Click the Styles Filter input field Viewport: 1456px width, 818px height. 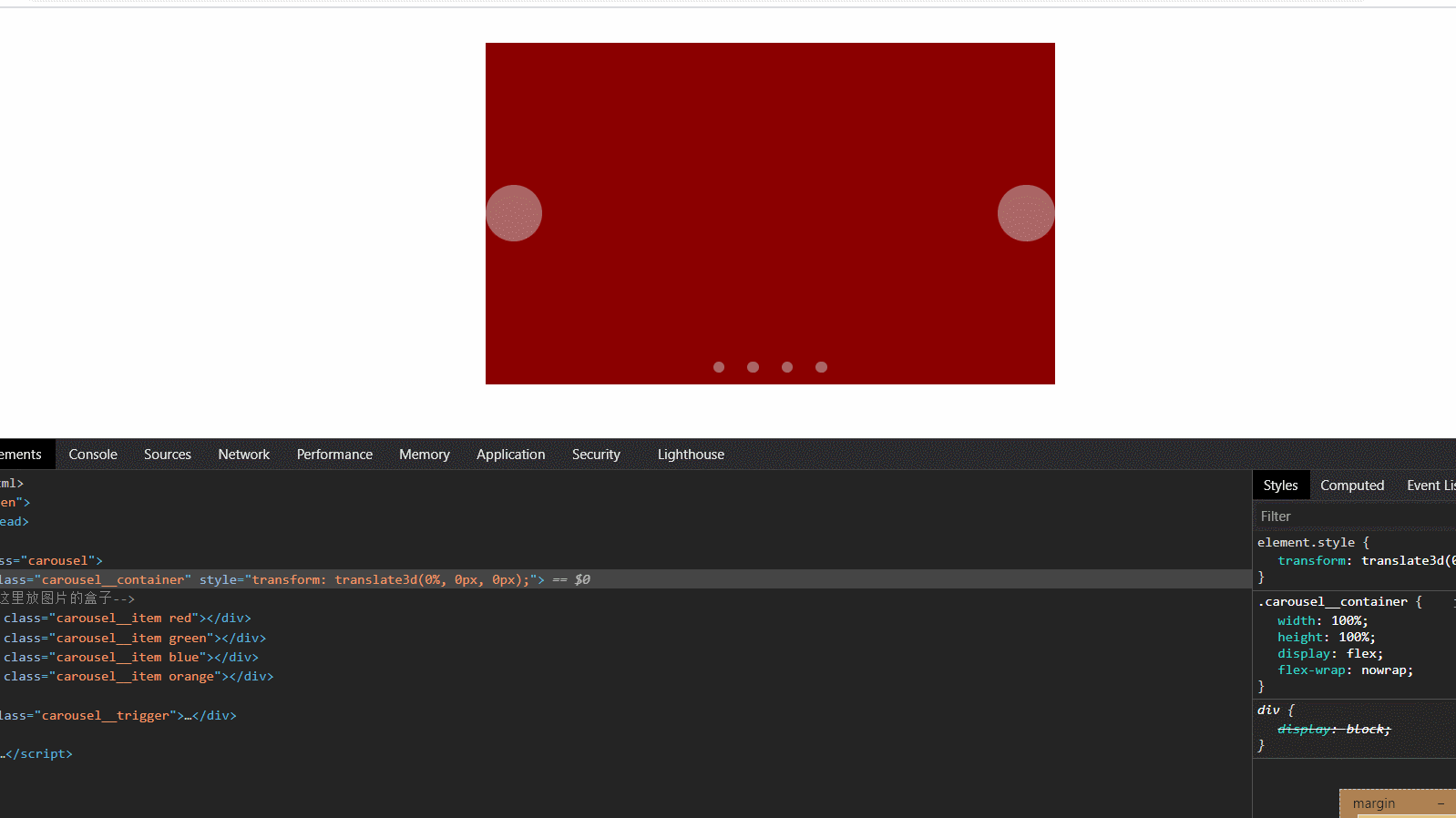[1354, 516]
